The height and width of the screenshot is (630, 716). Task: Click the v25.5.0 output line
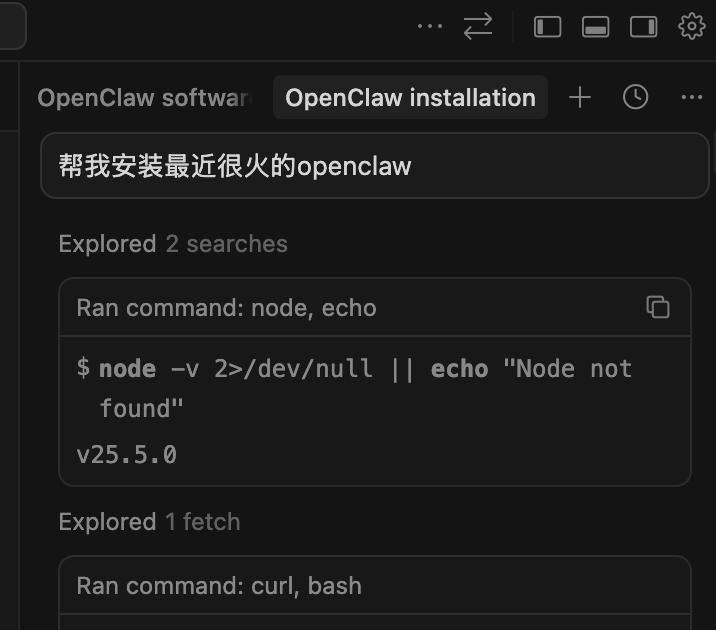(x=127, y=455)
